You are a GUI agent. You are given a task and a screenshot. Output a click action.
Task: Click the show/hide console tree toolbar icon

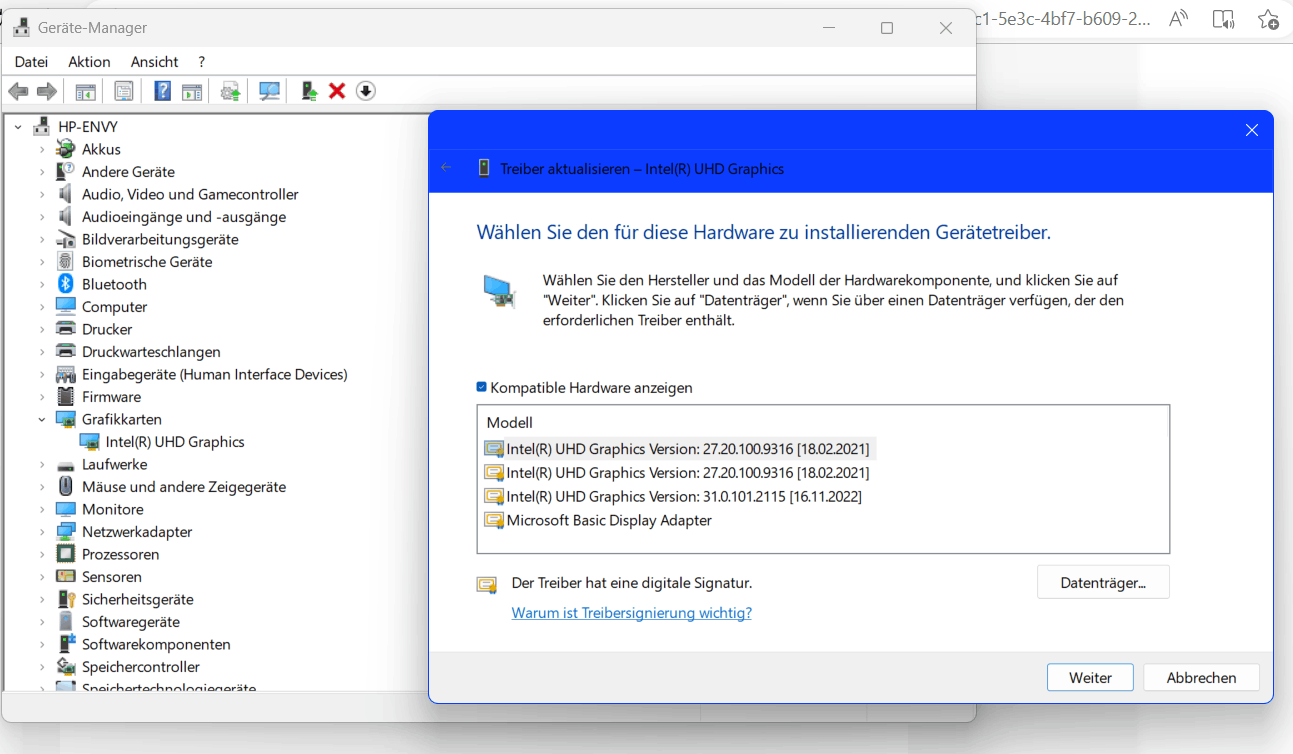pyautogui.click(x=86, y=91)
